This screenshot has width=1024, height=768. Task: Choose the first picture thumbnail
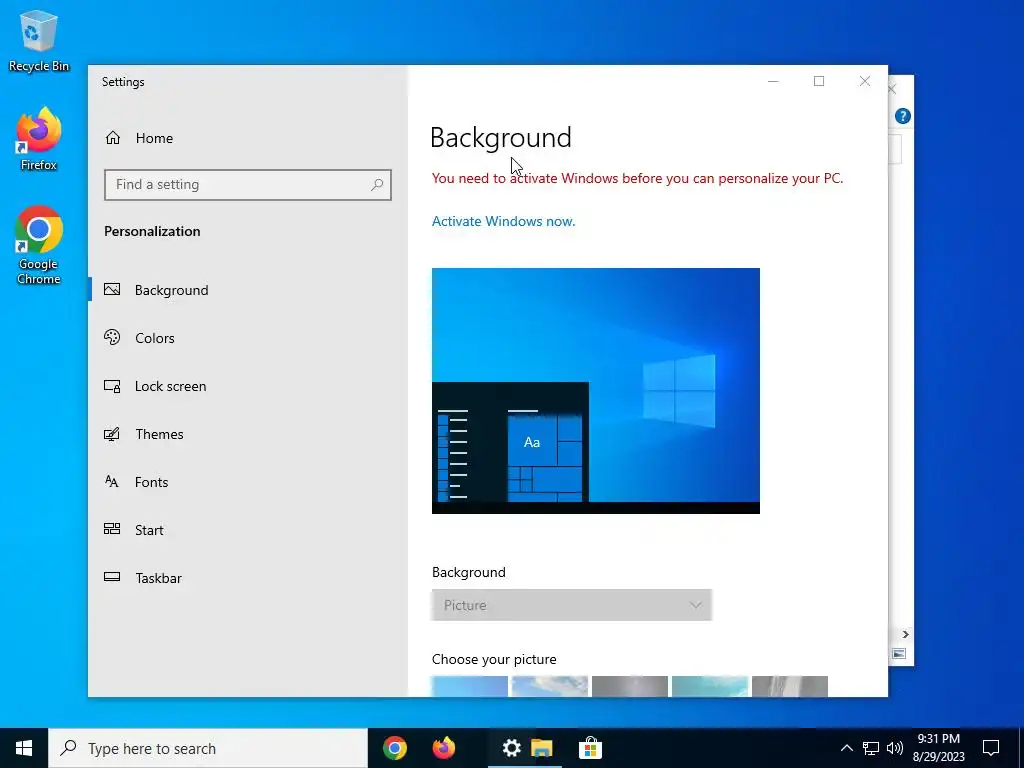pyautogui.click(x=470, y=686)
